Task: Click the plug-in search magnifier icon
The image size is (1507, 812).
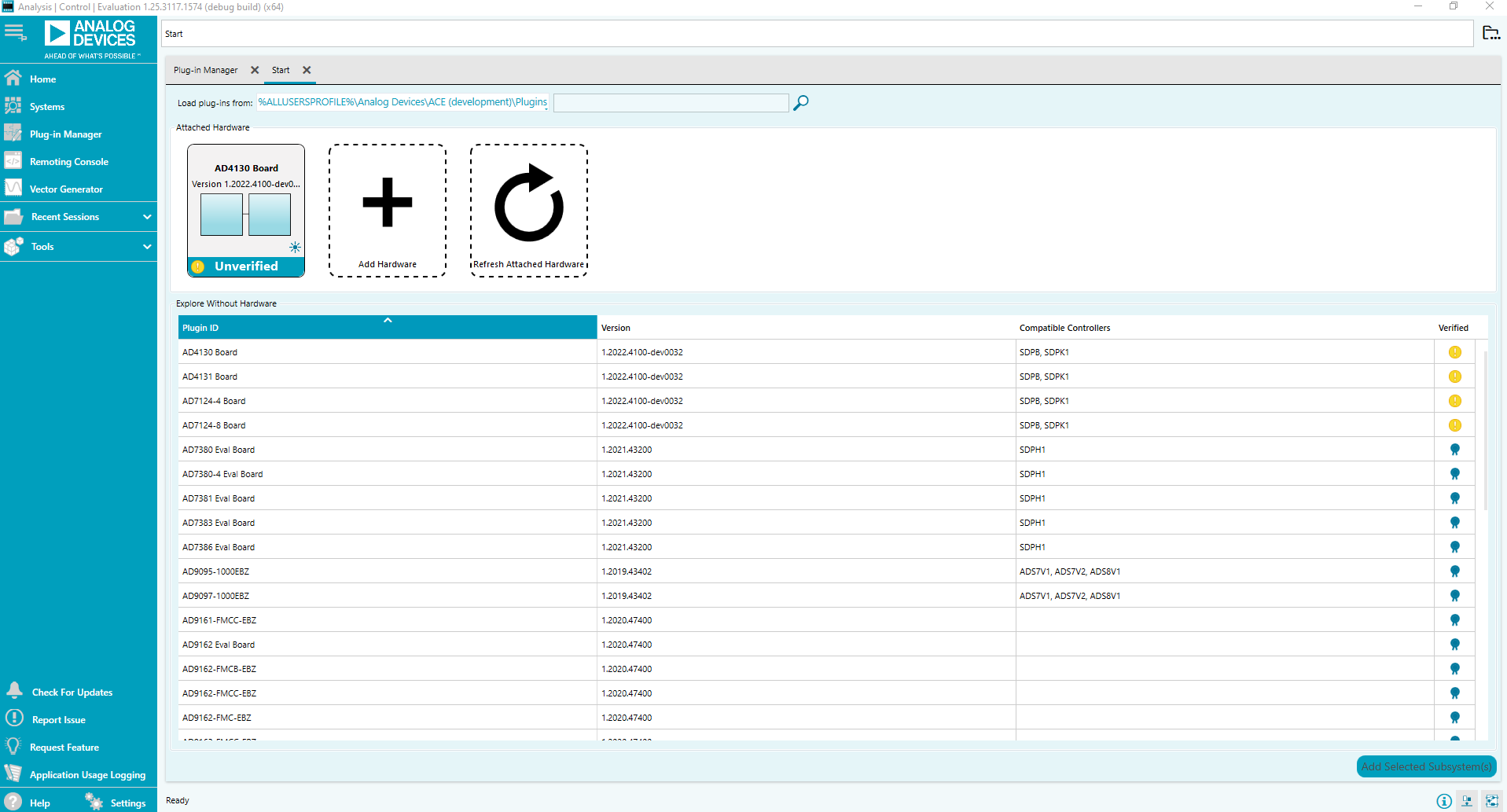Action: point(801,103)
